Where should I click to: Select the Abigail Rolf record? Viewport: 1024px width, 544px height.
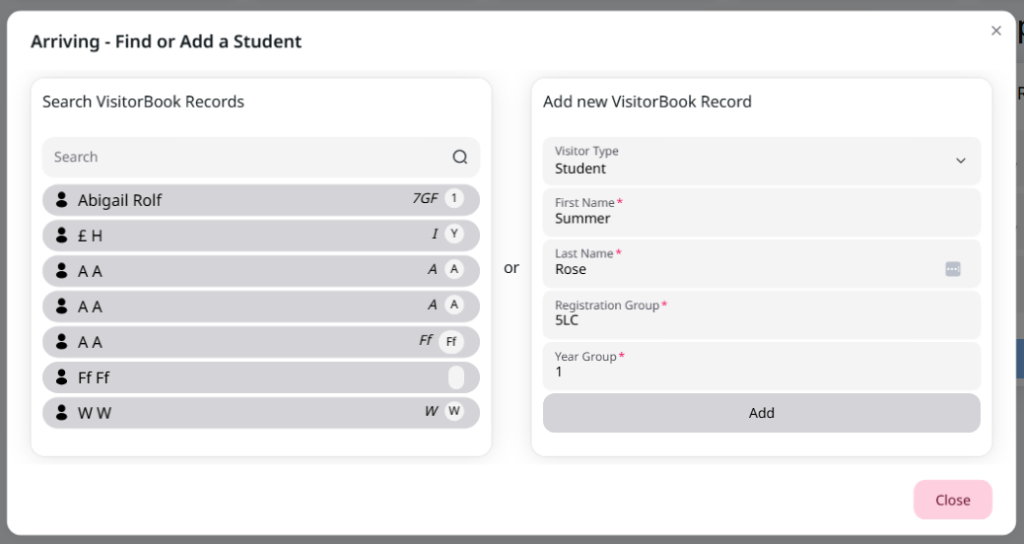pos(261,200)
